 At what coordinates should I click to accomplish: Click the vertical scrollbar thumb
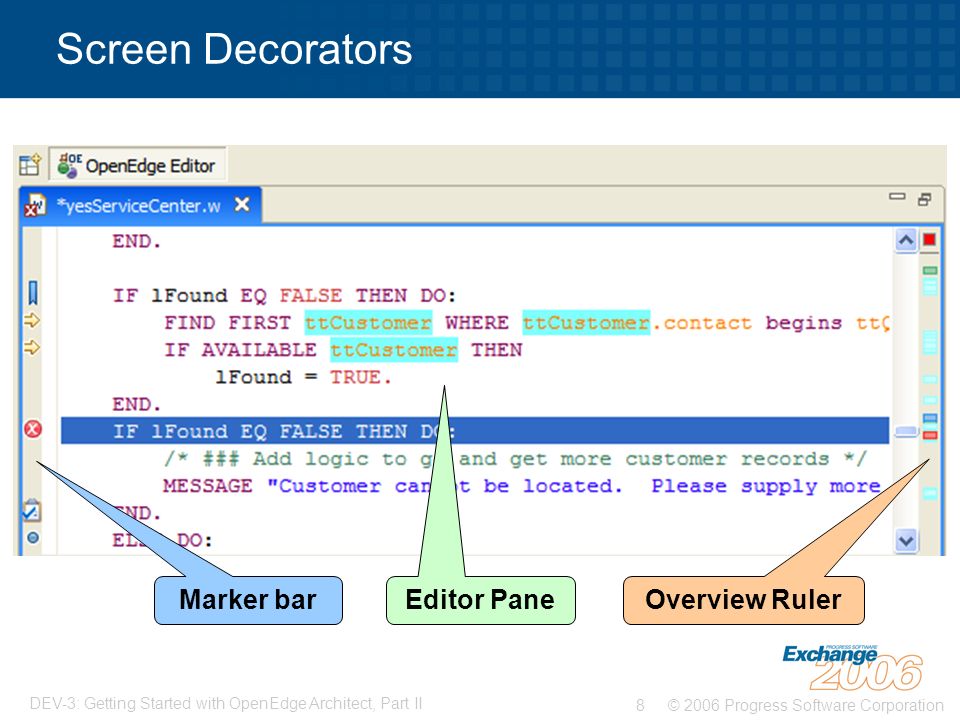pos(906,432)
